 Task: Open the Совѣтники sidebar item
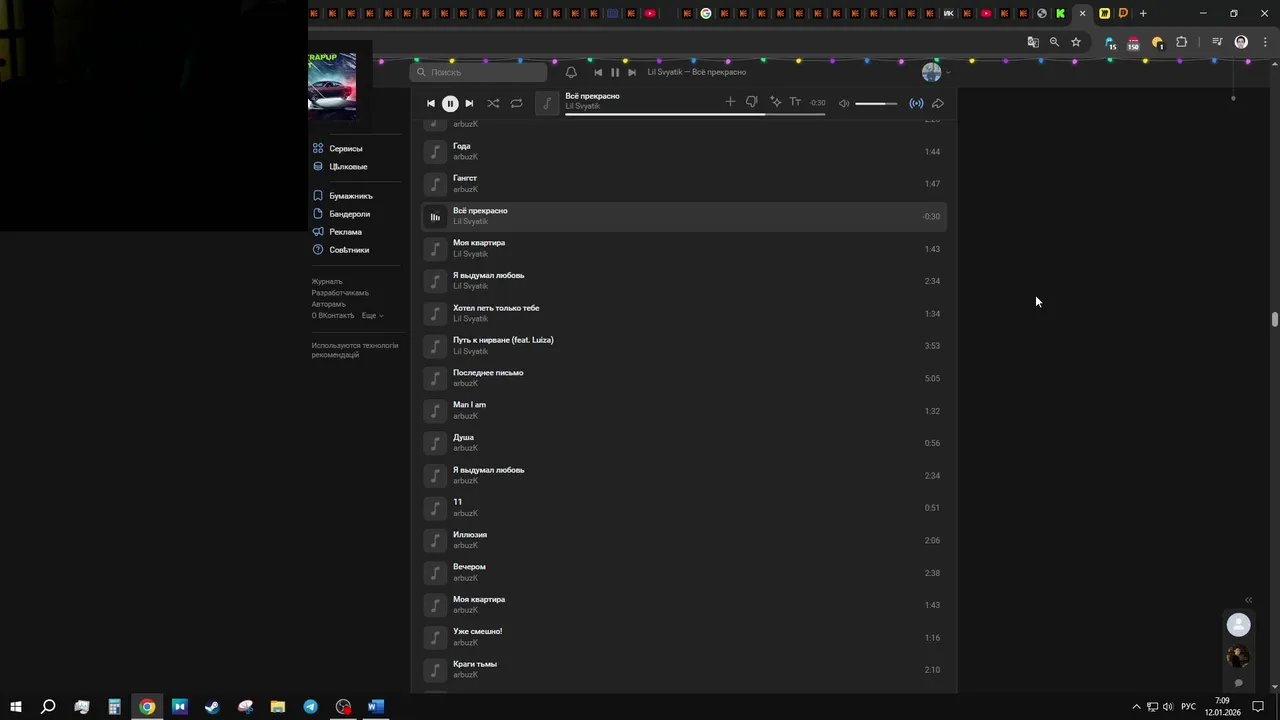[340, 250]
